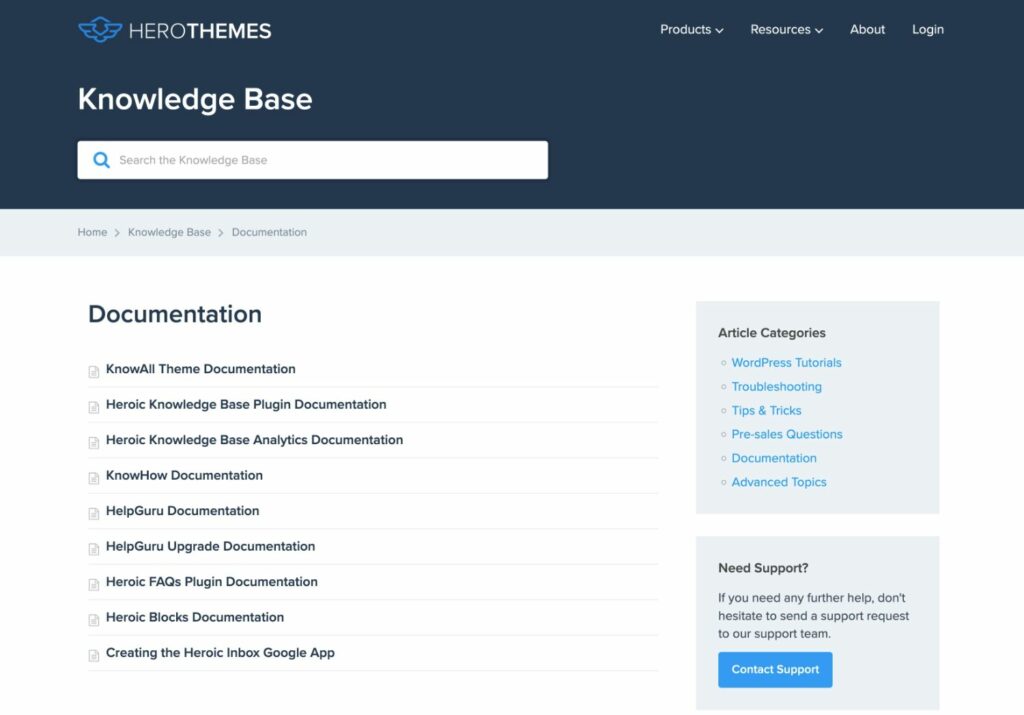Screen dimensions: 1024x715
Task: Click the Documentation breadcrumb item
Action: (269, 232)
